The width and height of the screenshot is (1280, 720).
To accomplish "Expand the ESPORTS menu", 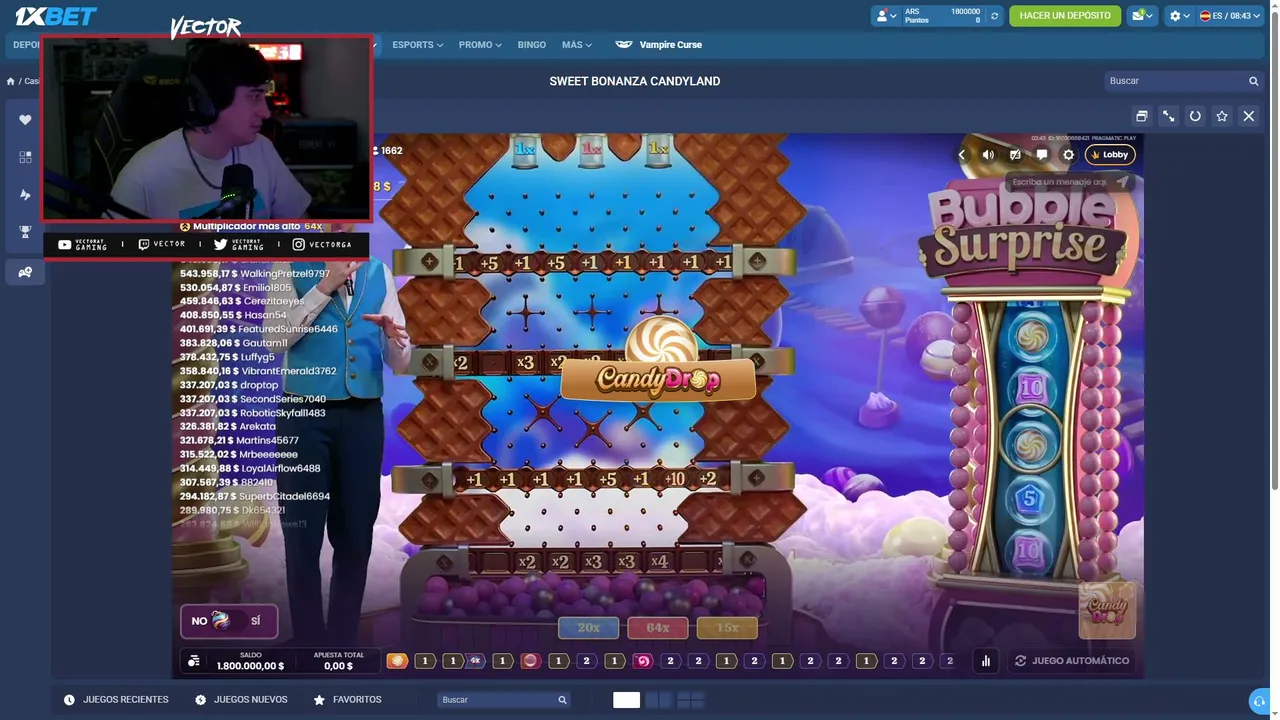I will coord(417,45).
